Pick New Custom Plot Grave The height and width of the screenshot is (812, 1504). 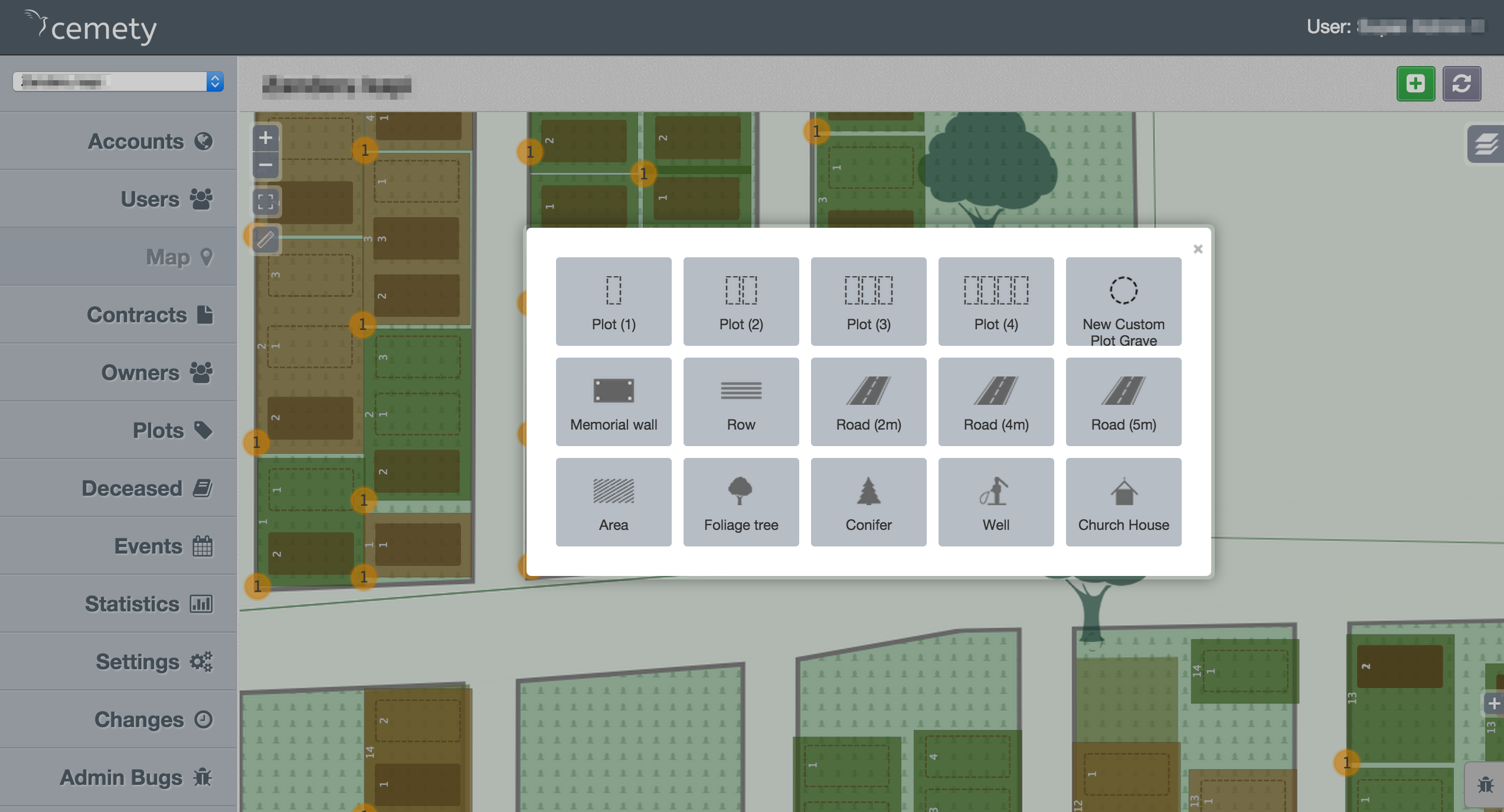point(1123,302)
